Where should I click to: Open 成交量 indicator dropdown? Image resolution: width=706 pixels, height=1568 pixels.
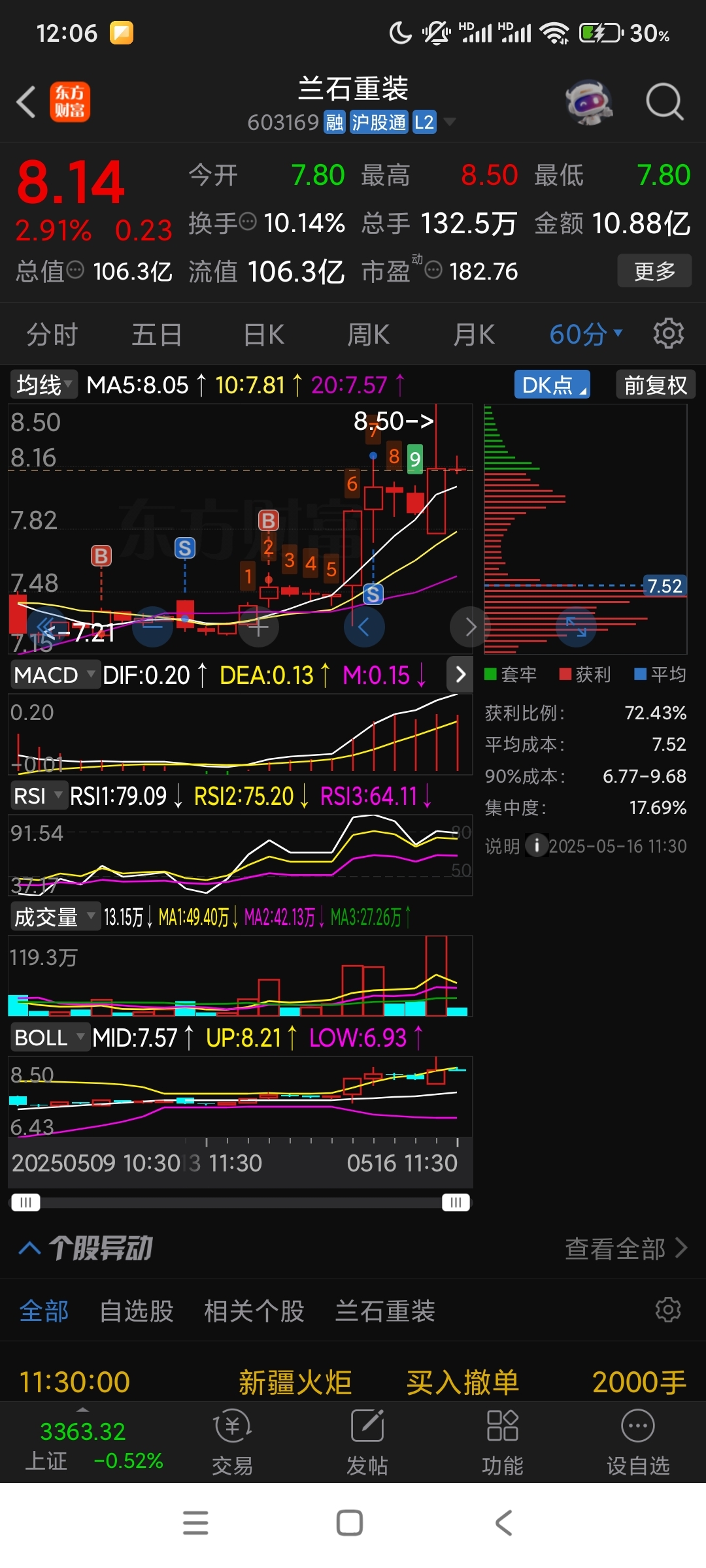54,917
